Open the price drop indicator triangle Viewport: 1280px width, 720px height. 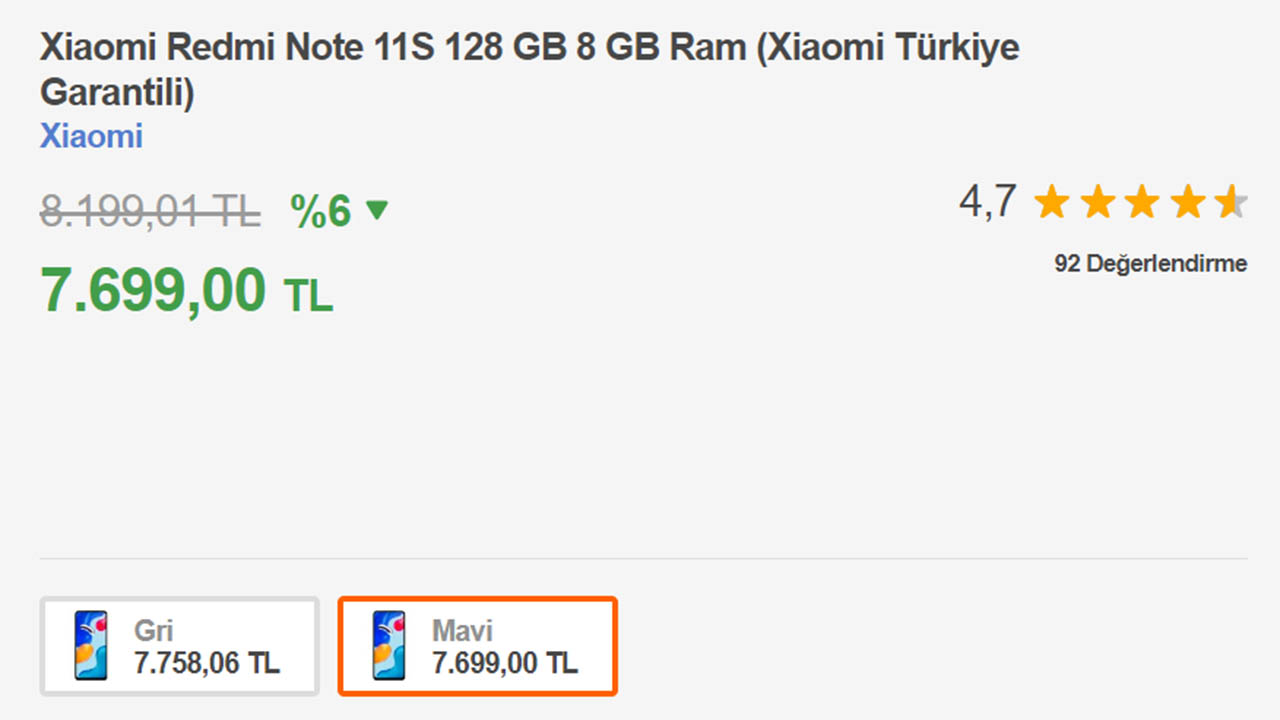tap(378, 211)
